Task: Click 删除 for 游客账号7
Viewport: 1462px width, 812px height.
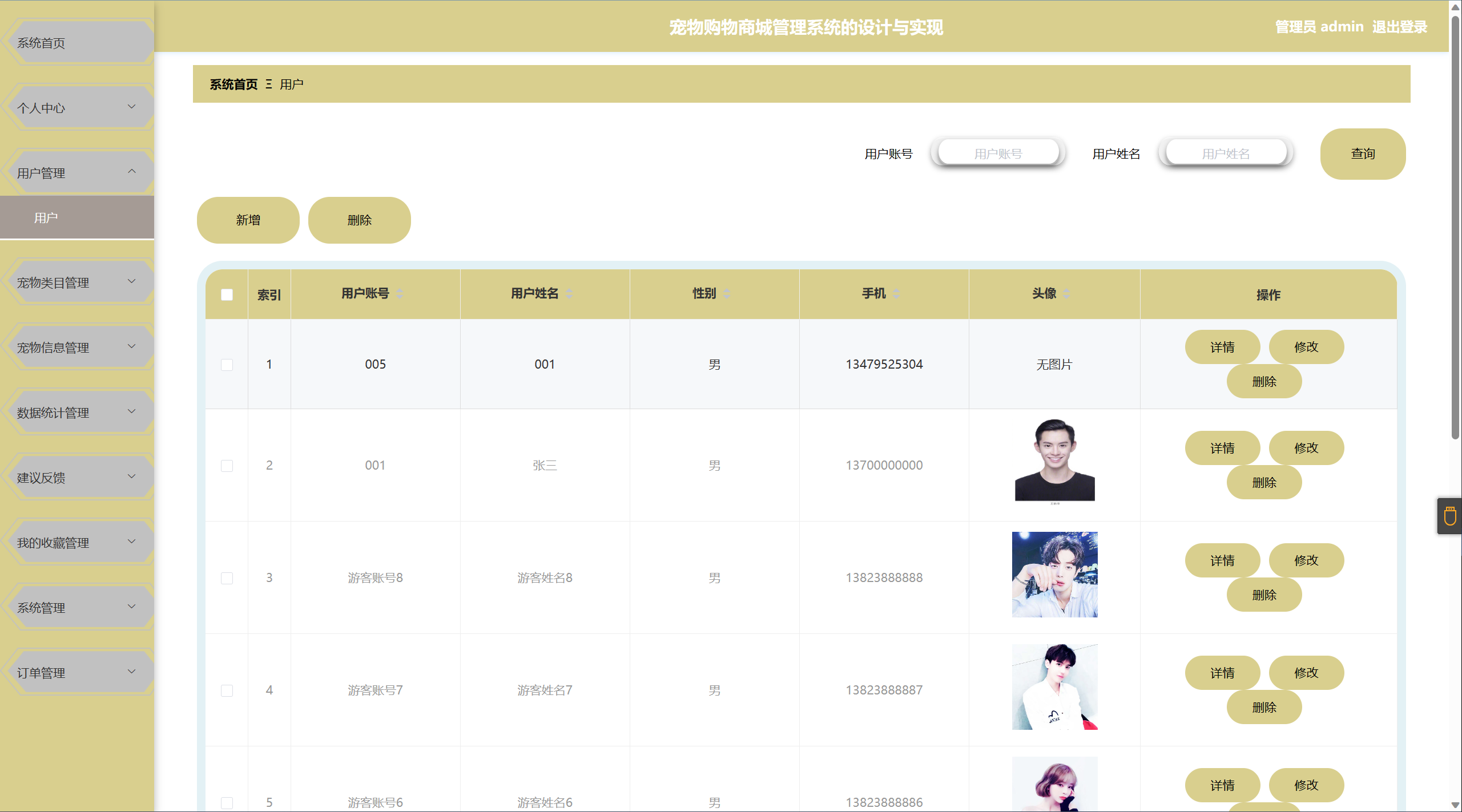Action: pyautogui.click(x=1264, y=707)
